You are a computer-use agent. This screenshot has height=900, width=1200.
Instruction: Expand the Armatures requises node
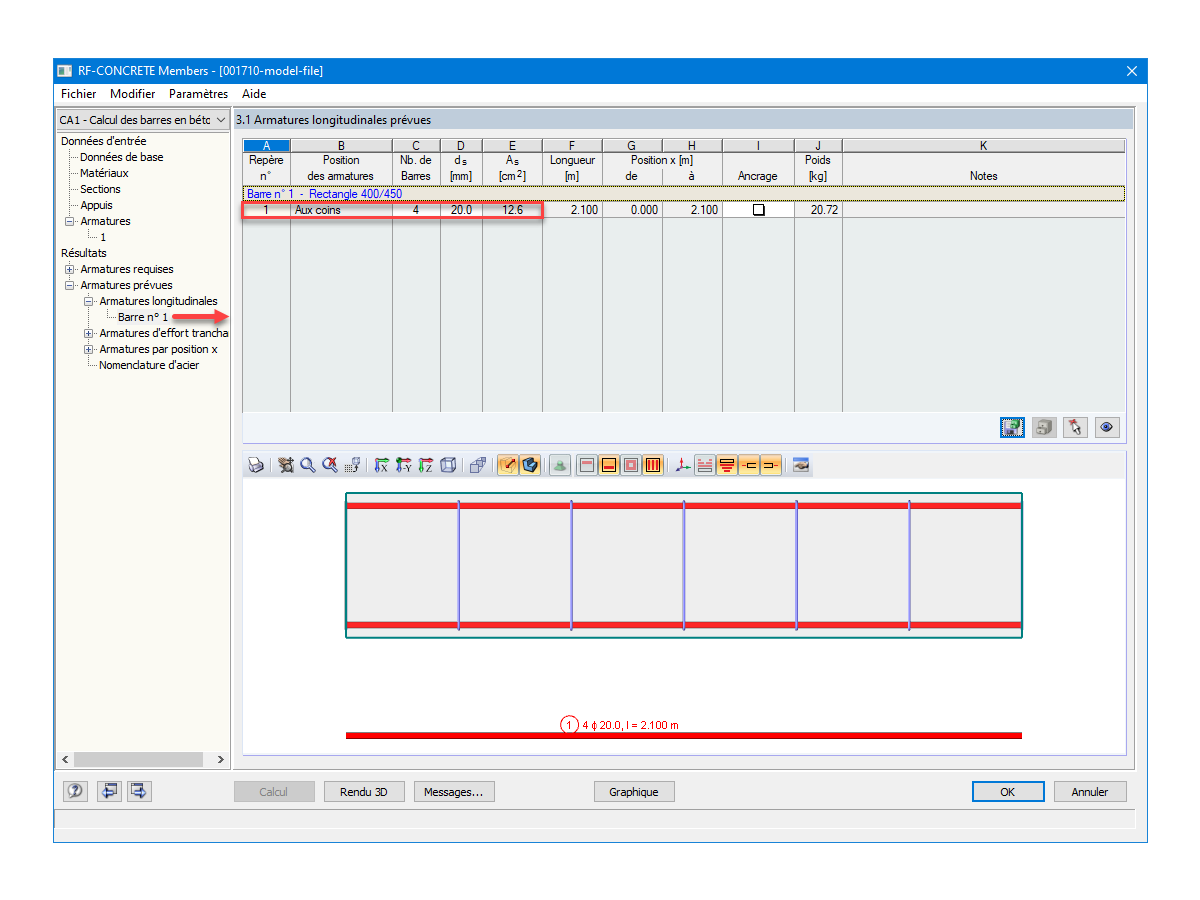(x=70, y=269)
